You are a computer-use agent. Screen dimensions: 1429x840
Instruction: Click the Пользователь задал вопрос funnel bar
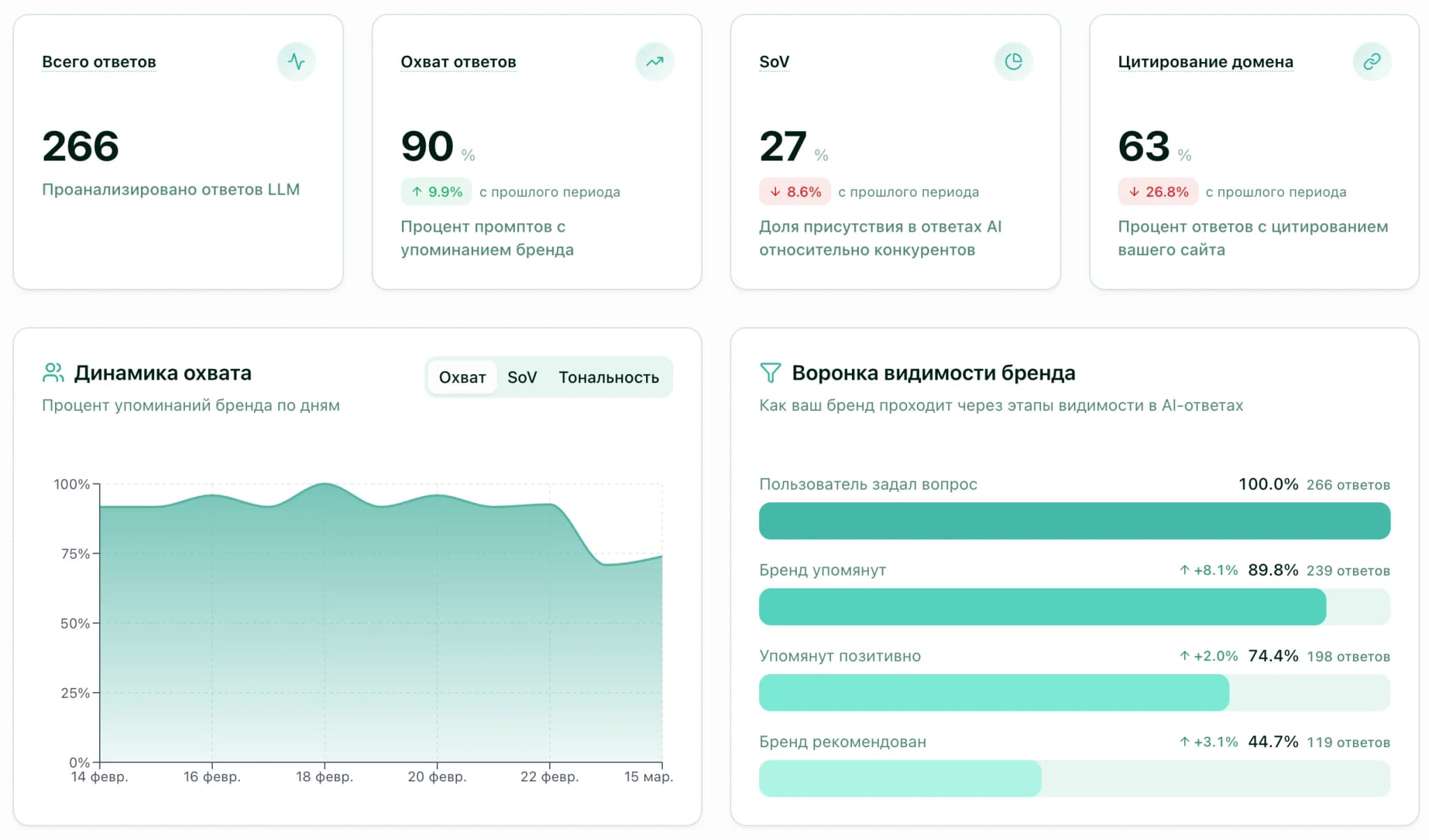point(1074,521)
